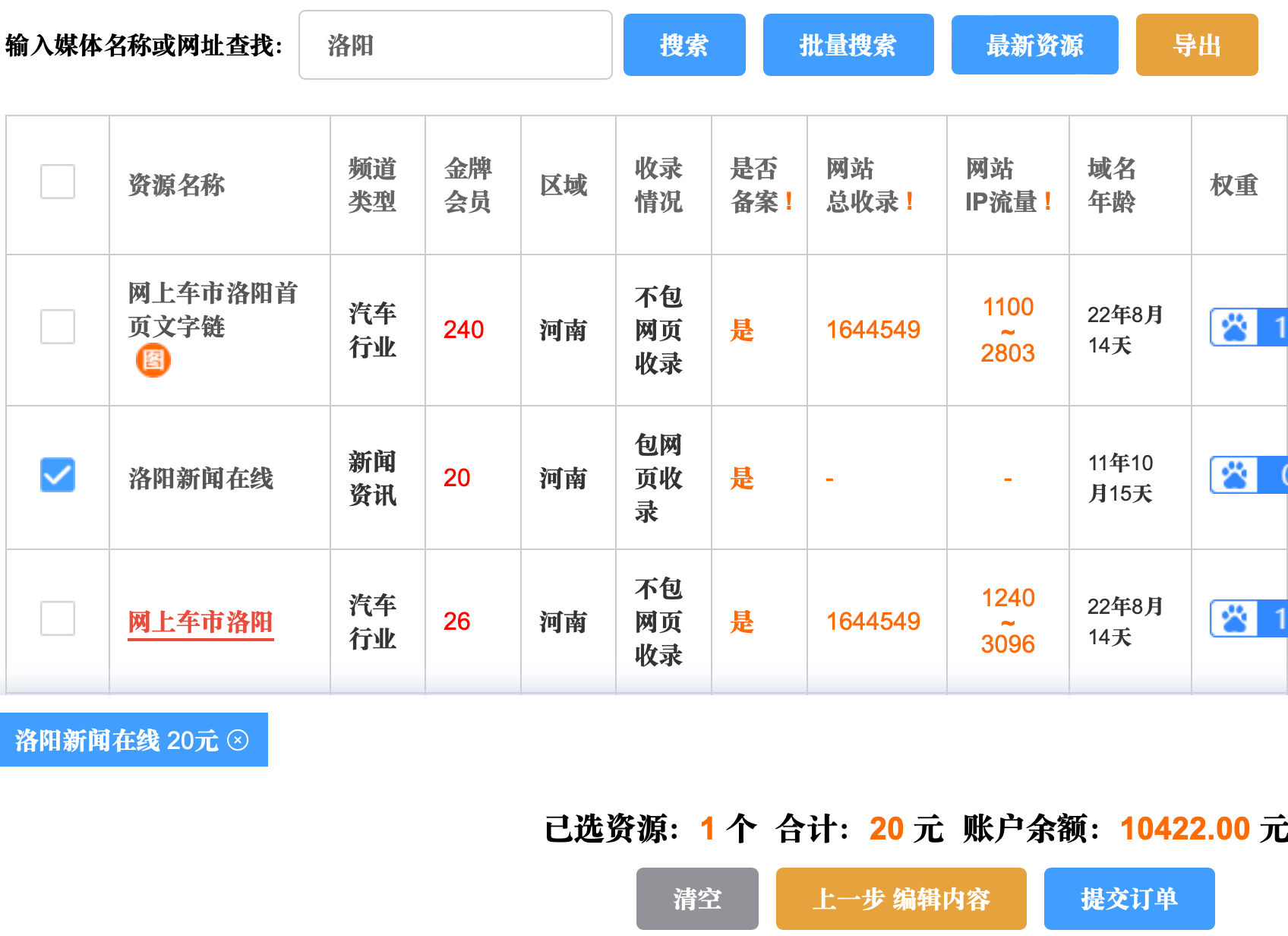Click into the media name search field
Viewport: 1288px width, 936px height.
tap(456, 45)
